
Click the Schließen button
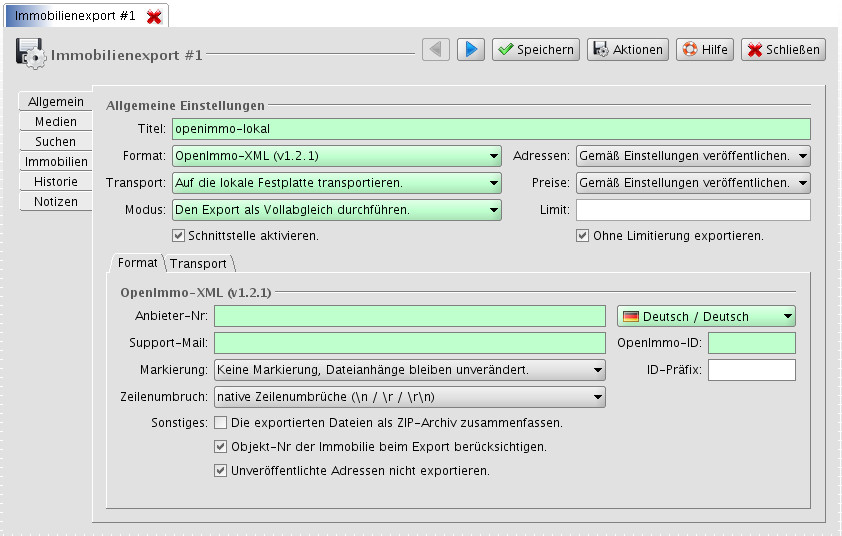(783, 49)
